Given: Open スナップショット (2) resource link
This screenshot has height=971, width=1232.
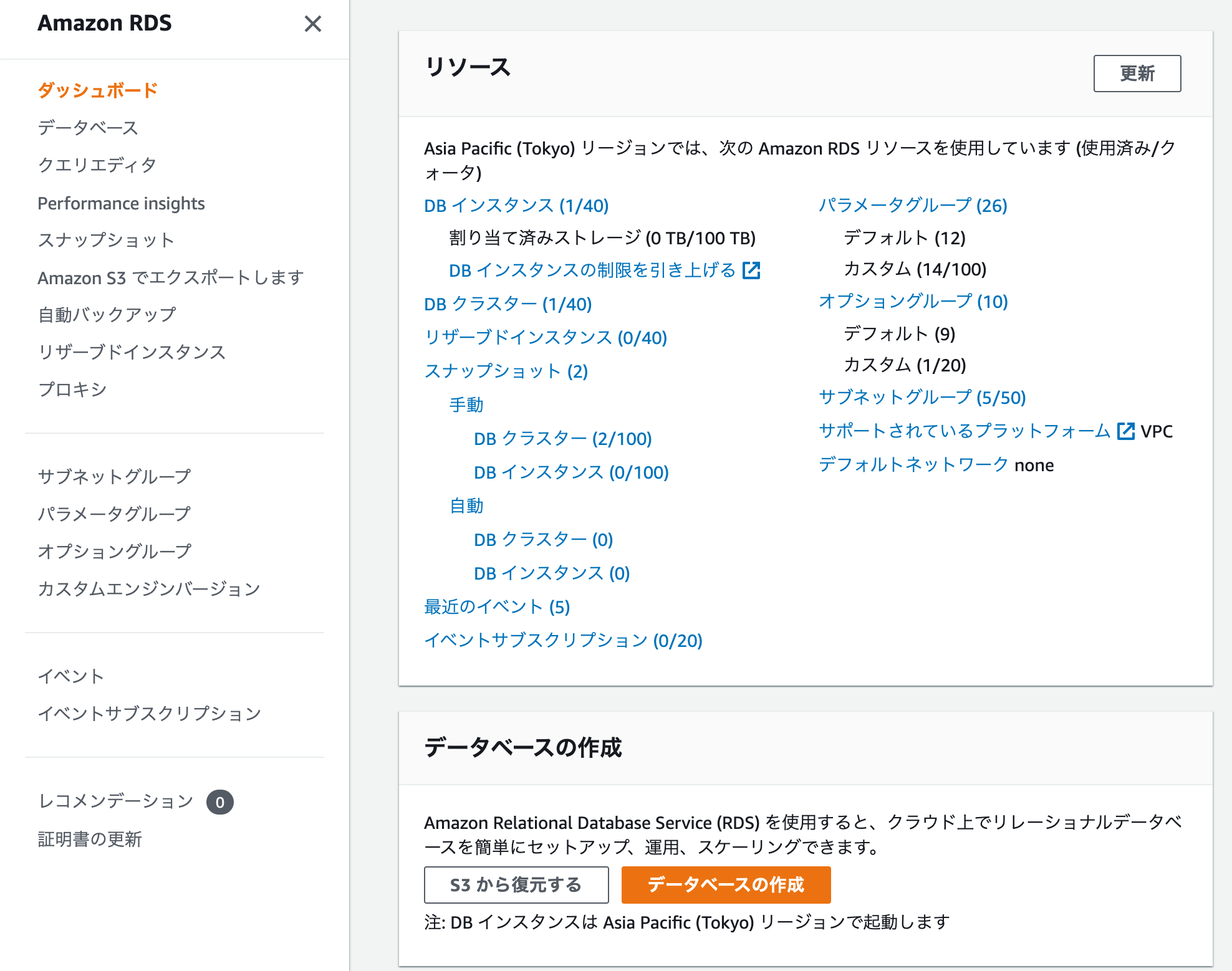Looking at the screenshot, I should [x=506, y=371].
